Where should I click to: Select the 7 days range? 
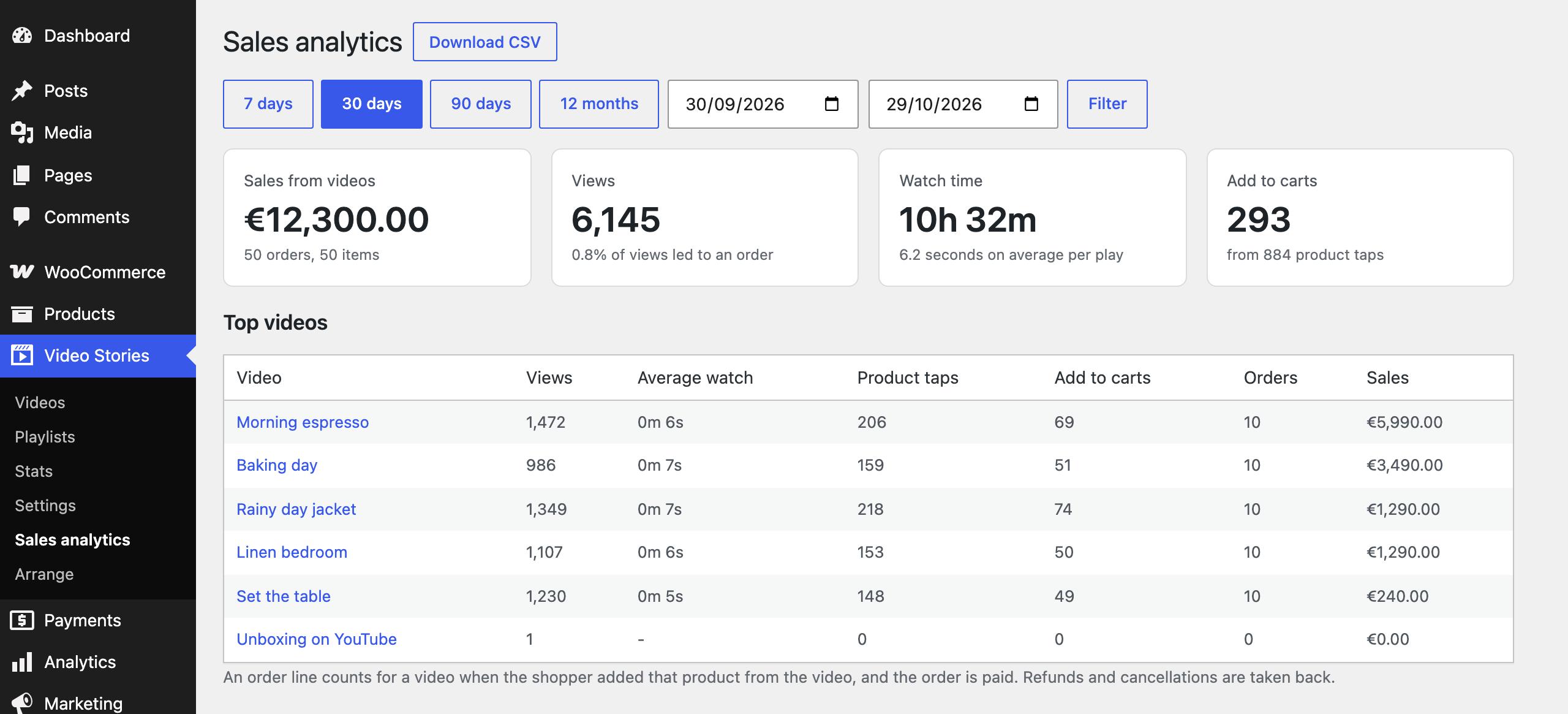coord(268,104)
